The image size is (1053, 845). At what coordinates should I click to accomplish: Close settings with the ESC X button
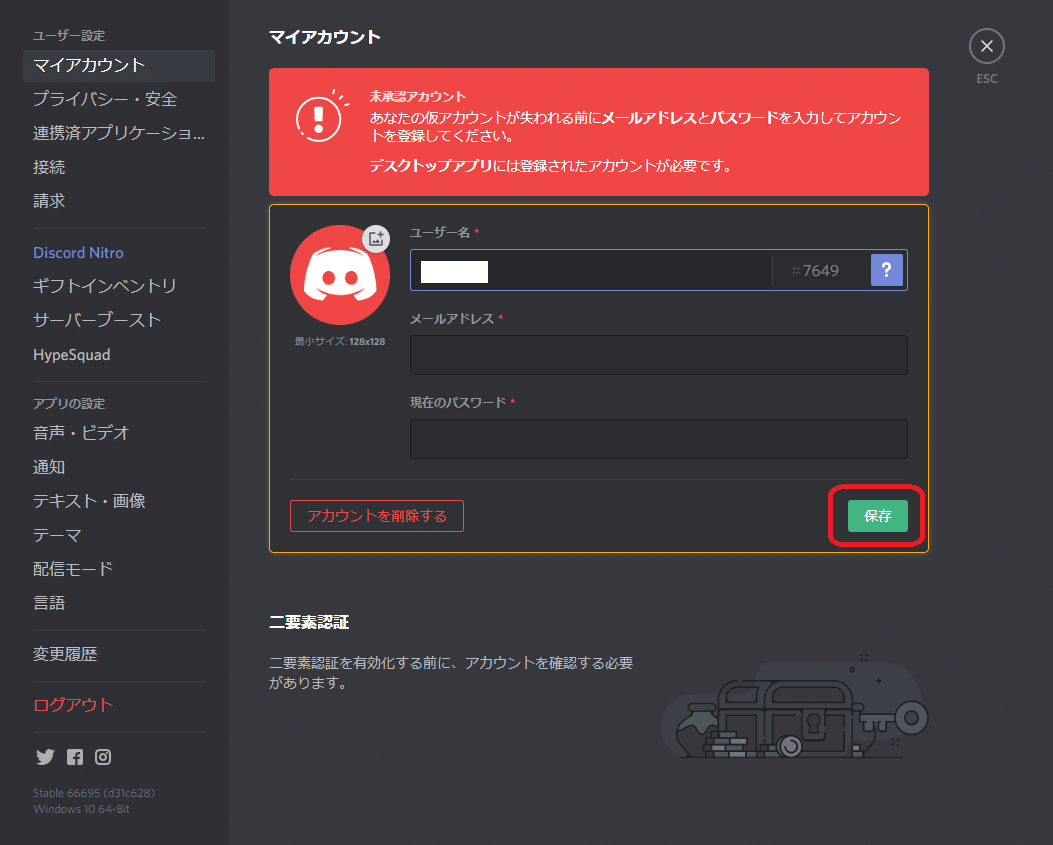[987, 46]
